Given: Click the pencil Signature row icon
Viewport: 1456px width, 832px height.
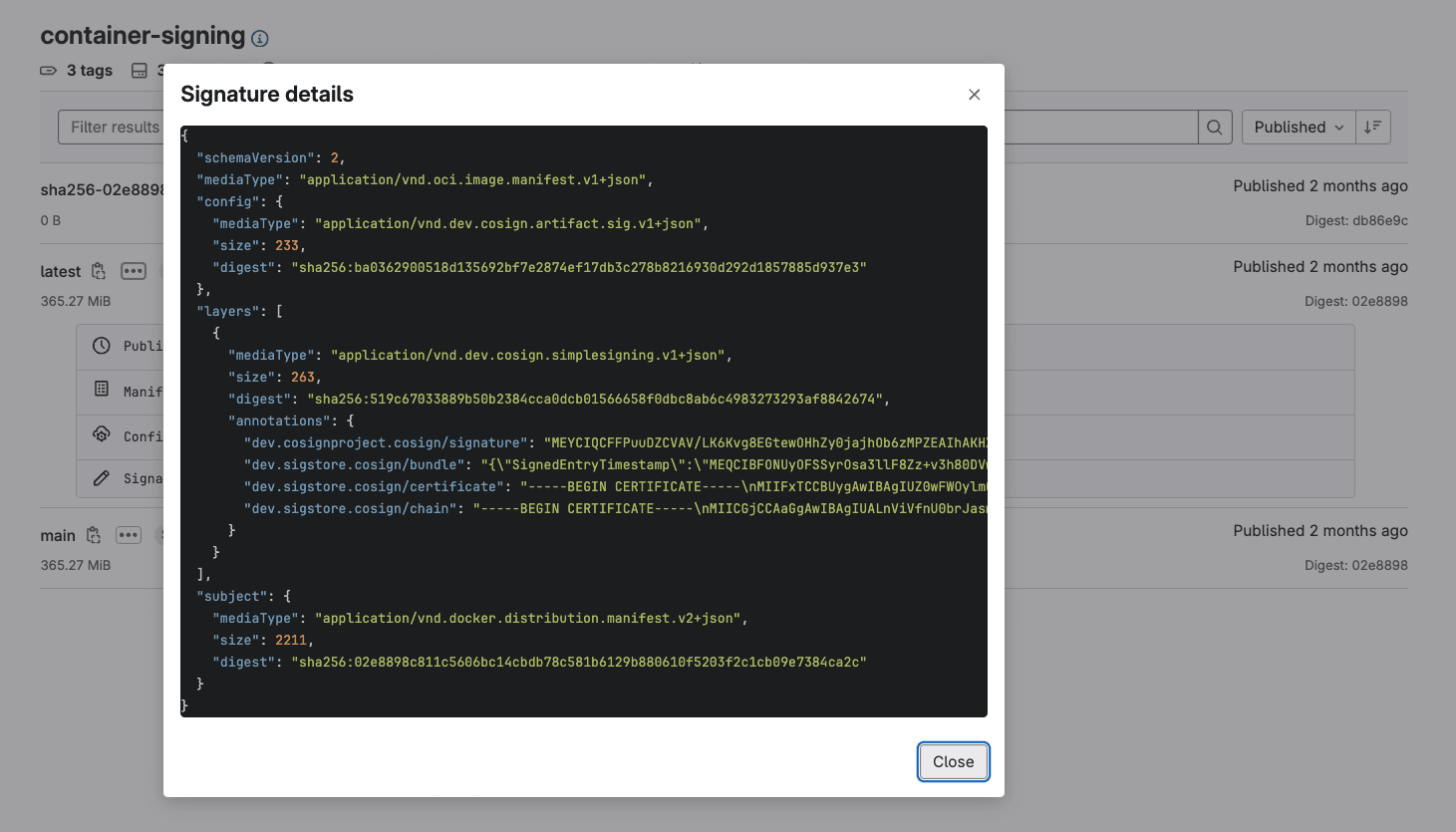Looking at the screenshot, I should tap(102, 478).
